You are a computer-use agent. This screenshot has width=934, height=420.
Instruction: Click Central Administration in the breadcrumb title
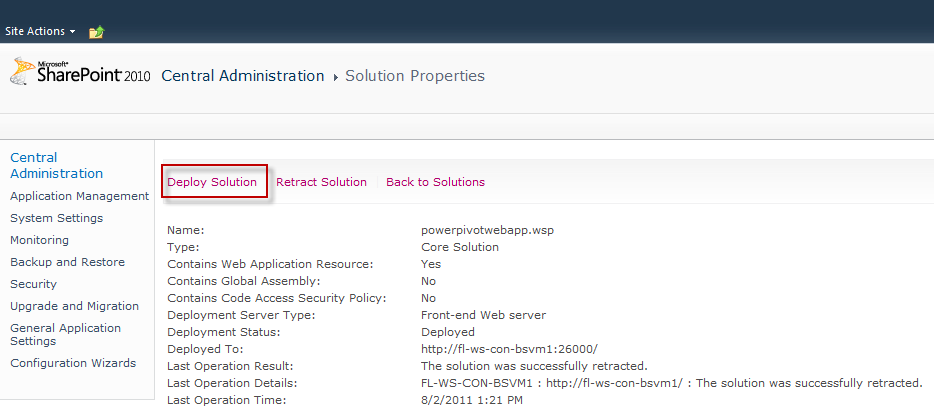(x=243, y=76)
